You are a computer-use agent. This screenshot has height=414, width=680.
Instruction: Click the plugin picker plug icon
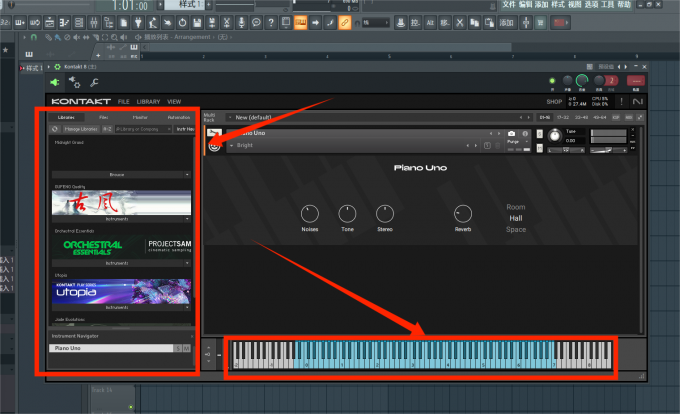(x=138, y=23)
